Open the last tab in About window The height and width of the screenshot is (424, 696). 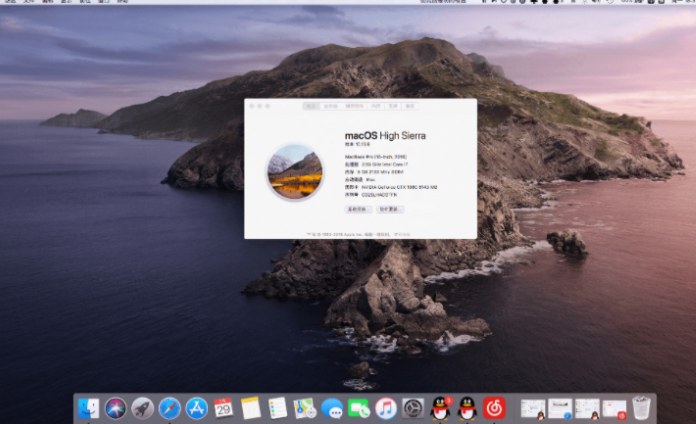(x=410, y=105)
